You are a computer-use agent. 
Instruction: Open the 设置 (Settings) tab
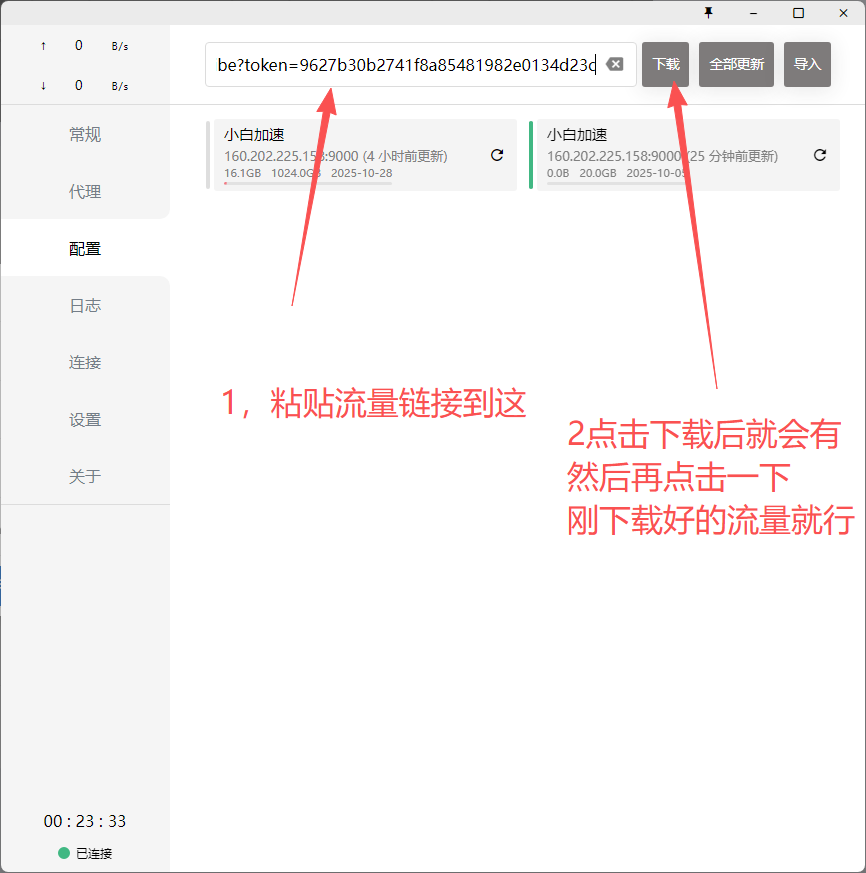point(85,420)
